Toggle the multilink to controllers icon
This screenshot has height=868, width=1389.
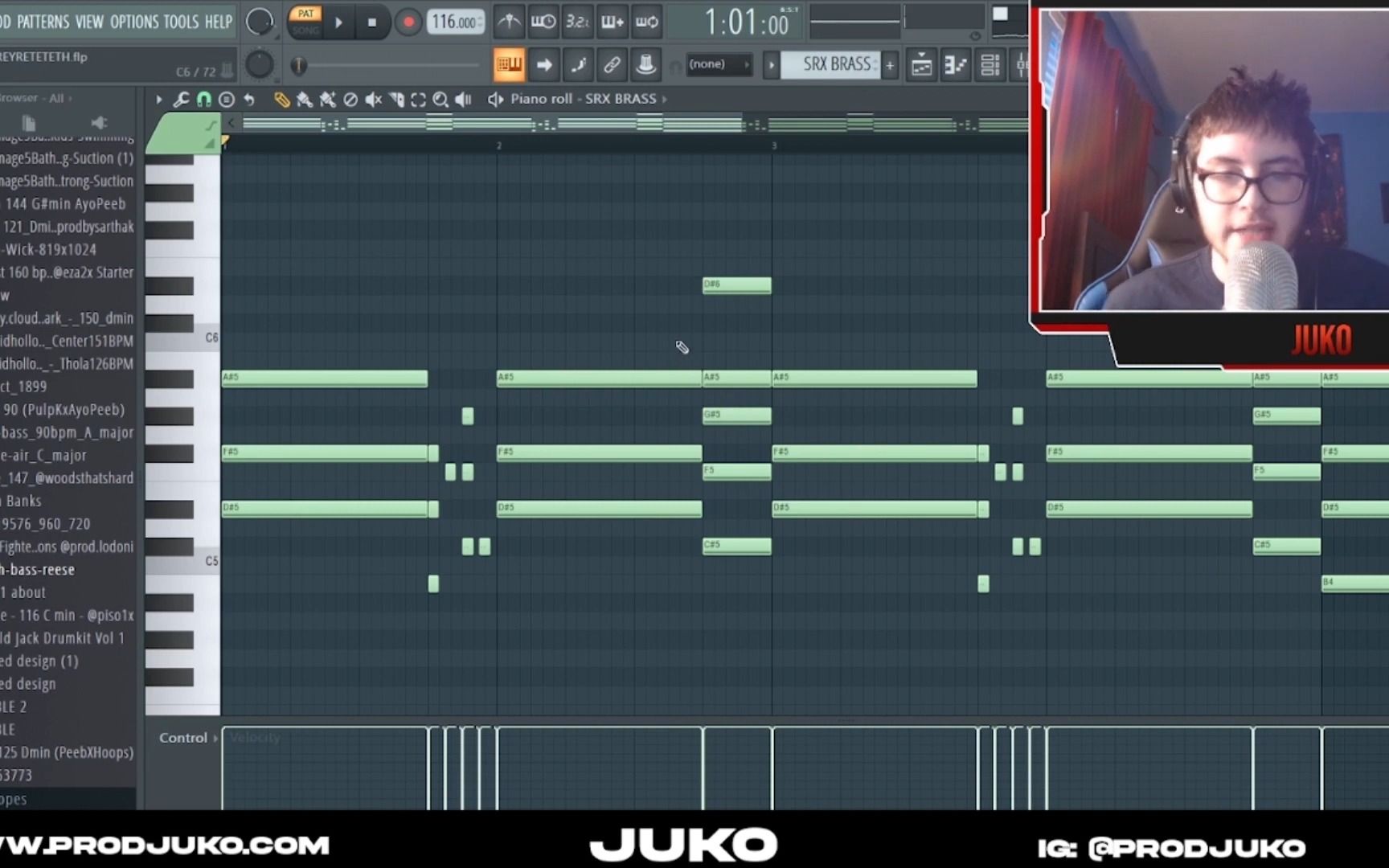(x=612, y=64)
